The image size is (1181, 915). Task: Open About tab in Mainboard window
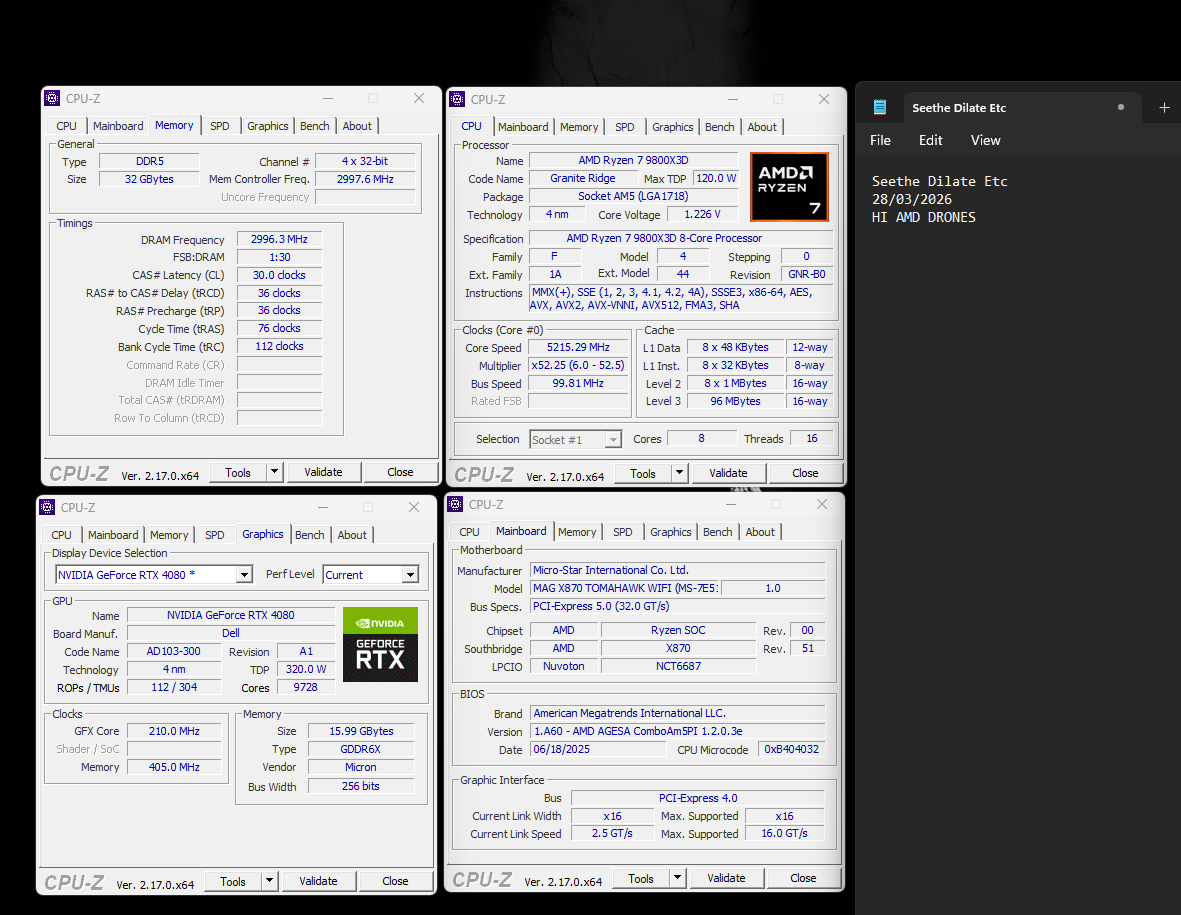(x=760, y=532)
